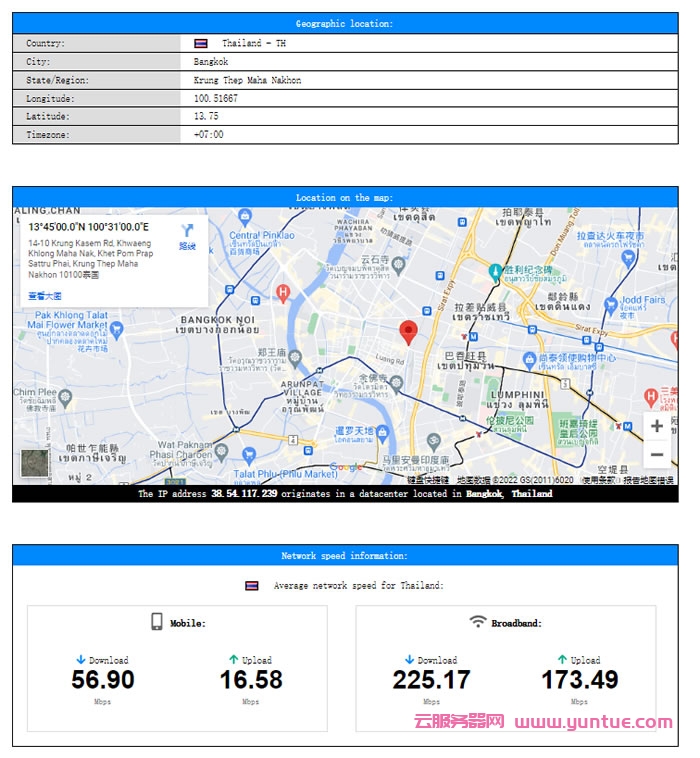
Task: Click the Thailand flag next to country
Action: click(201, 43)
